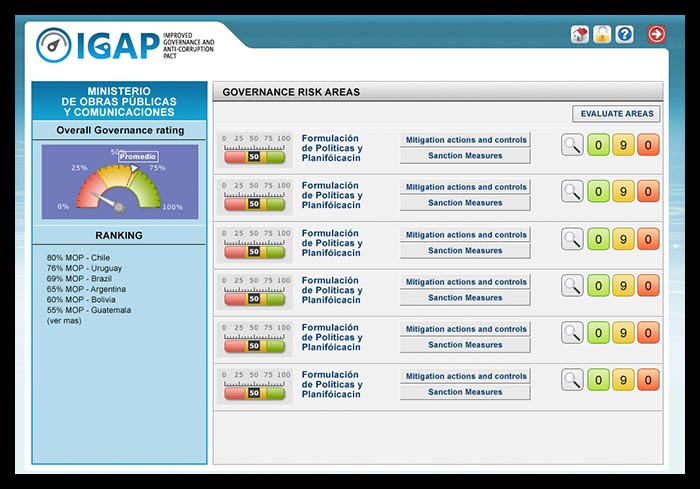Open help via the question mark icon
This screenshot has height=489, width=700.
tap(625, 35)
